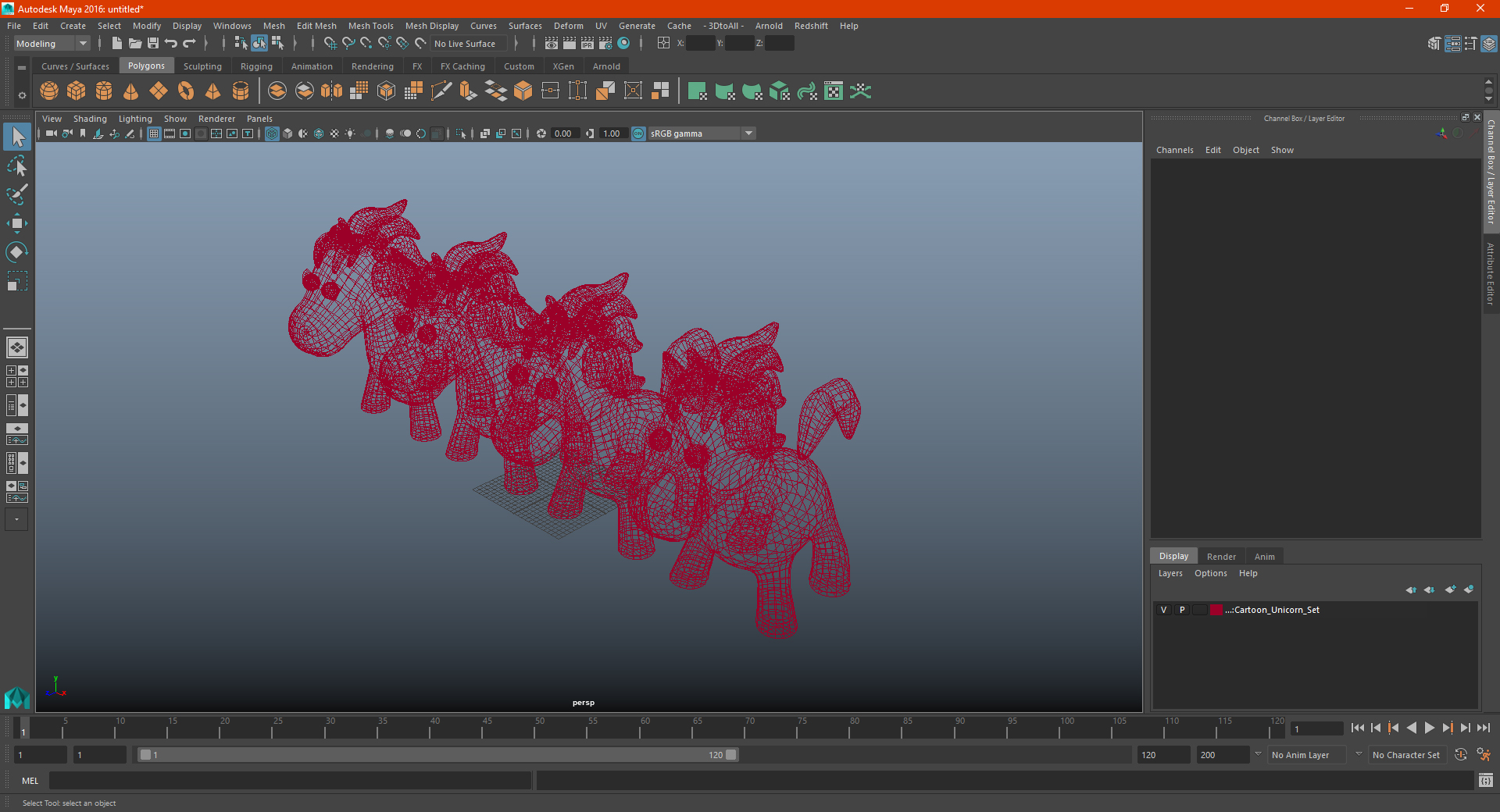The image size is (1500, 812).
Task: Select the Paint Selection tool
Action: (x=17, y=194)
